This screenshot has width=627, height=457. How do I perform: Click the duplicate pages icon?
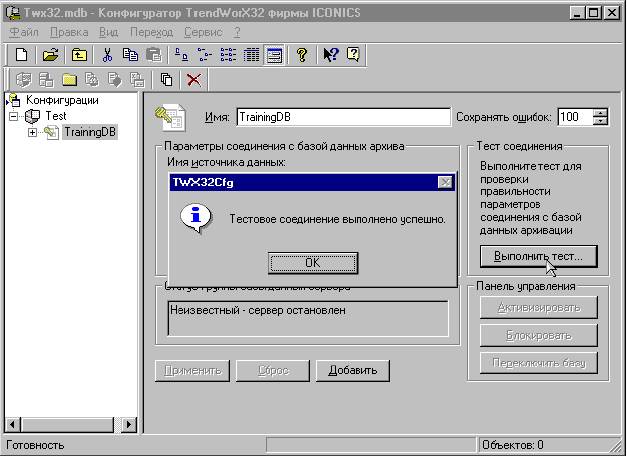click(166, 80)
